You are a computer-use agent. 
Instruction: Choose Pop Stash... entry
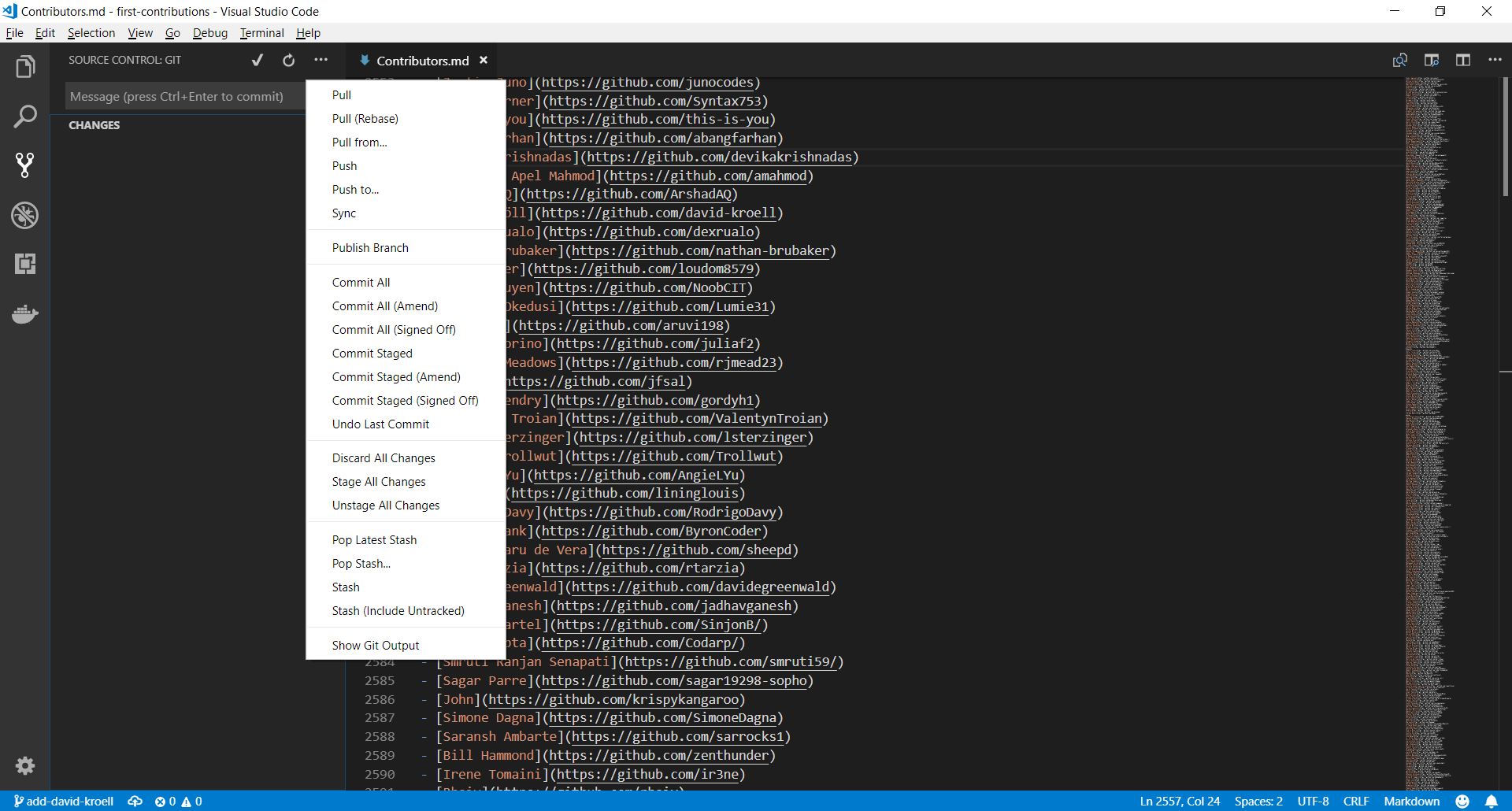click(x=406, y=564)
